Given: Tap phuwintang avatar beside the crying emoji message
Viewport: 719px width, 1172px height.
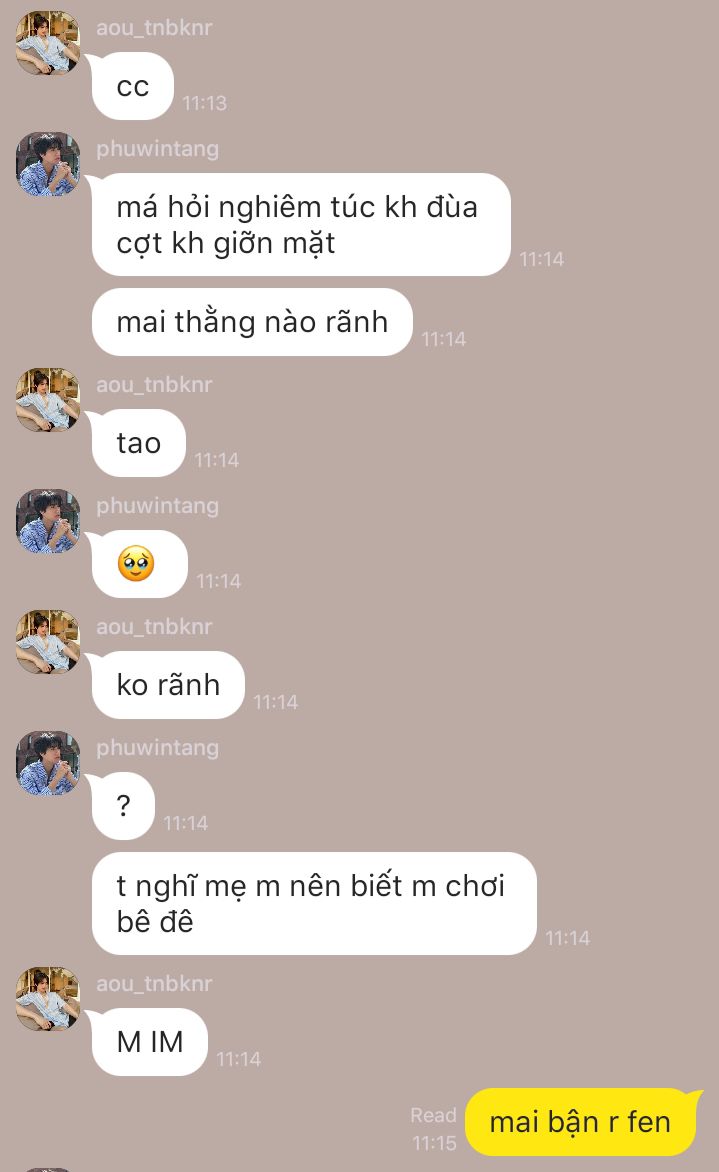Looking at the screenshot, I should point(48,521).
